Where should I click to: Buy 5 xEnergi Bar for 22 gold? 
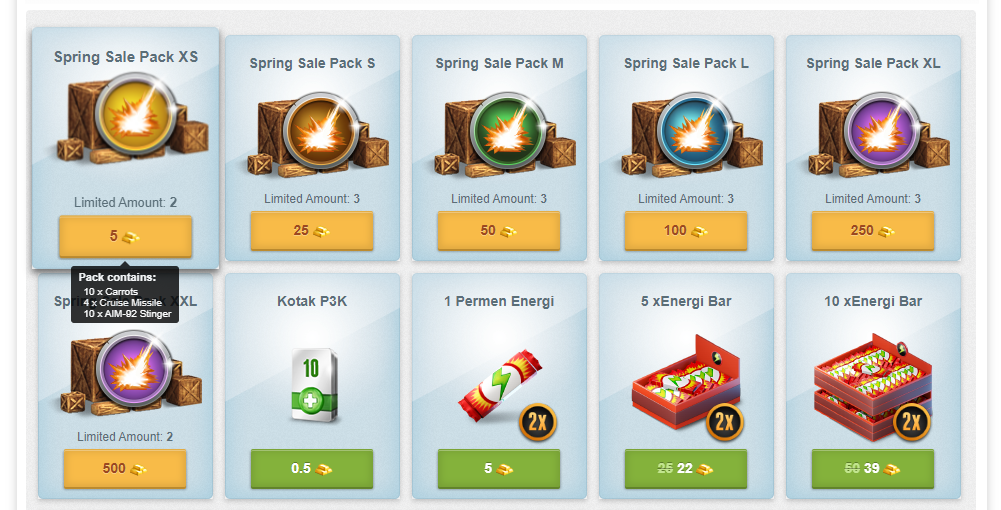(686, 469)
